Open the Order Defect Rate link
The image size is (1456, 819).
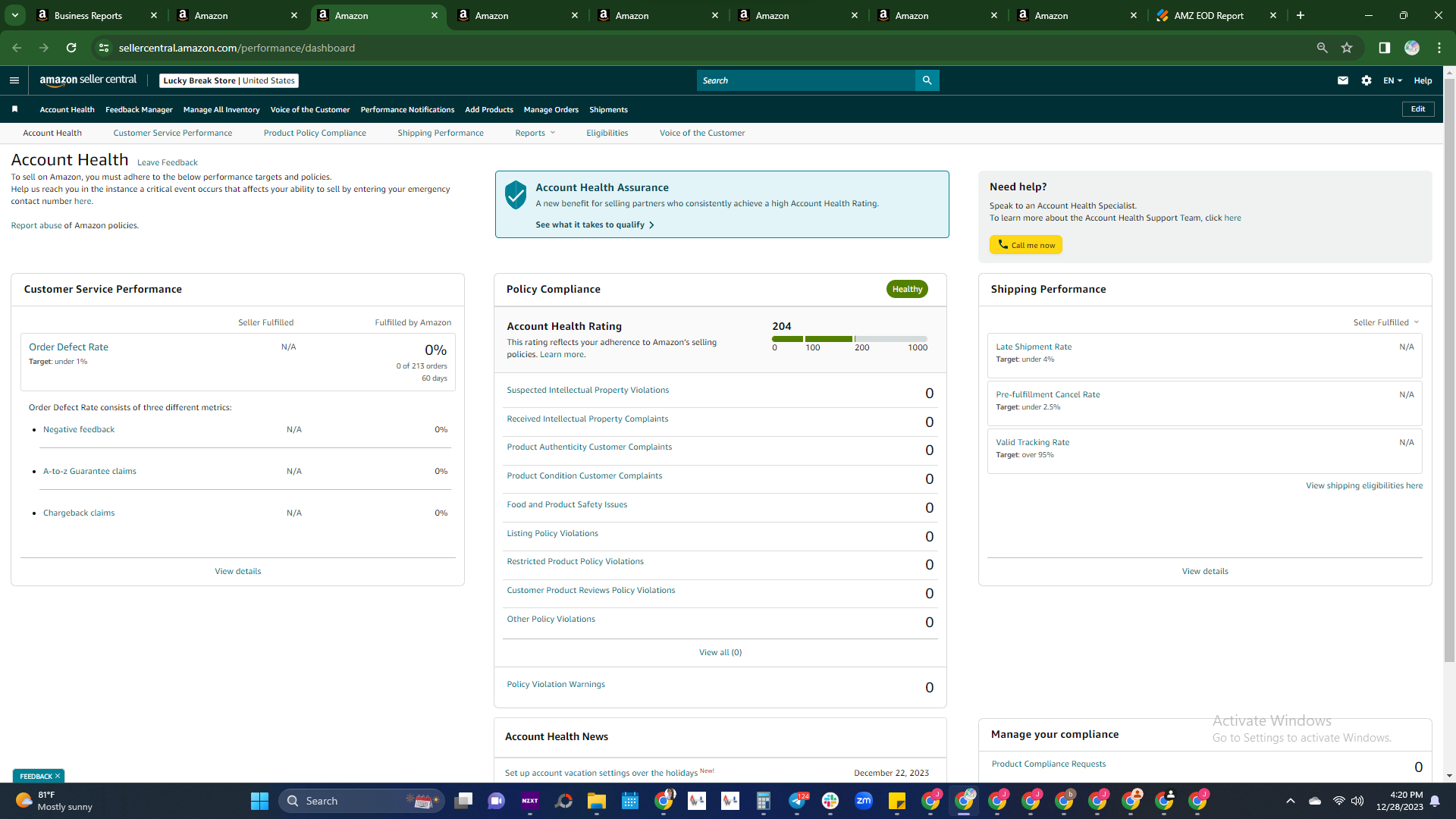[68, 347]
